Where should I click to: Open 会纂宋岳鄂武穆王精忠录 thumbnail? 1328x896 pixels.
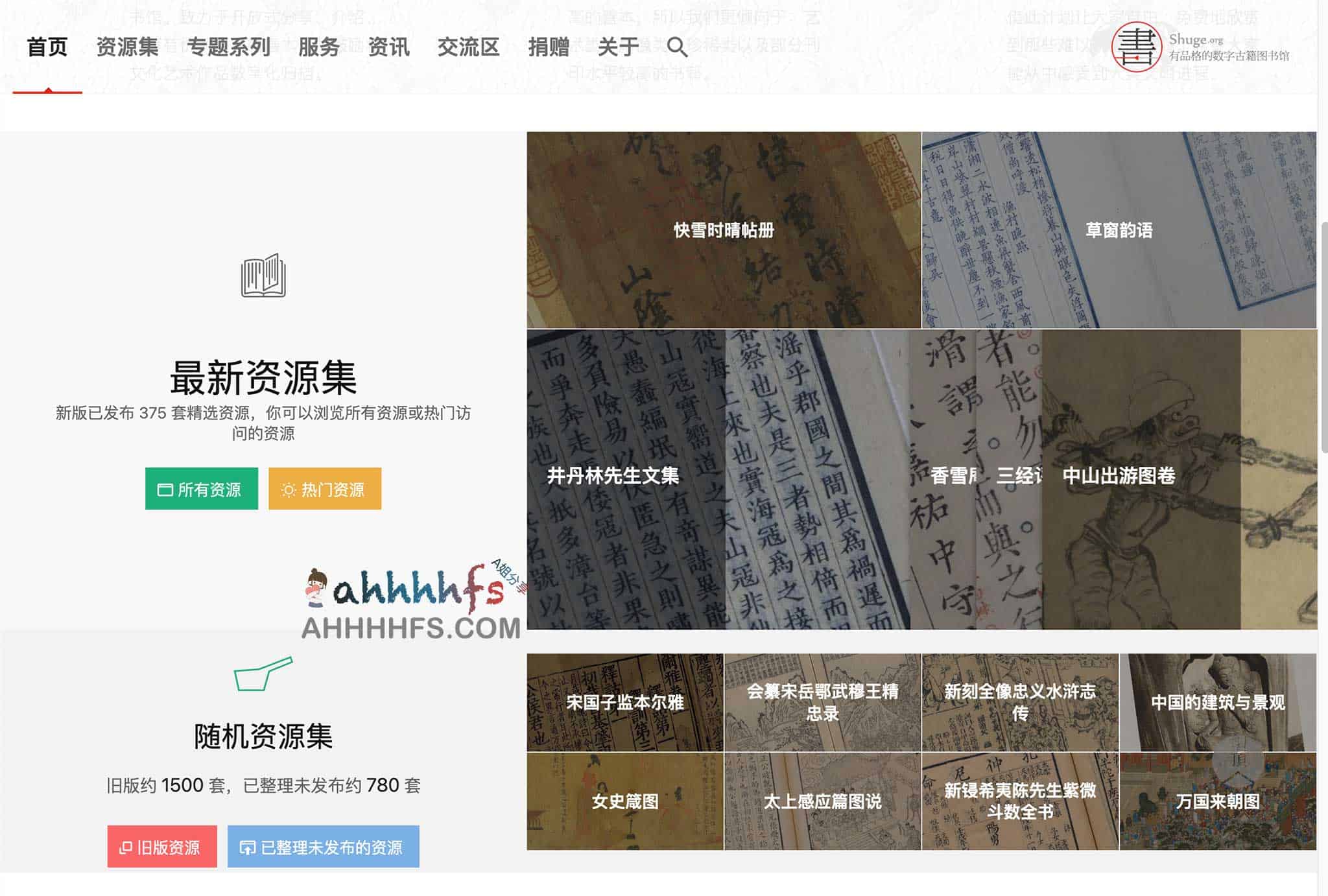pyautogui.click(x=823, y=702)
